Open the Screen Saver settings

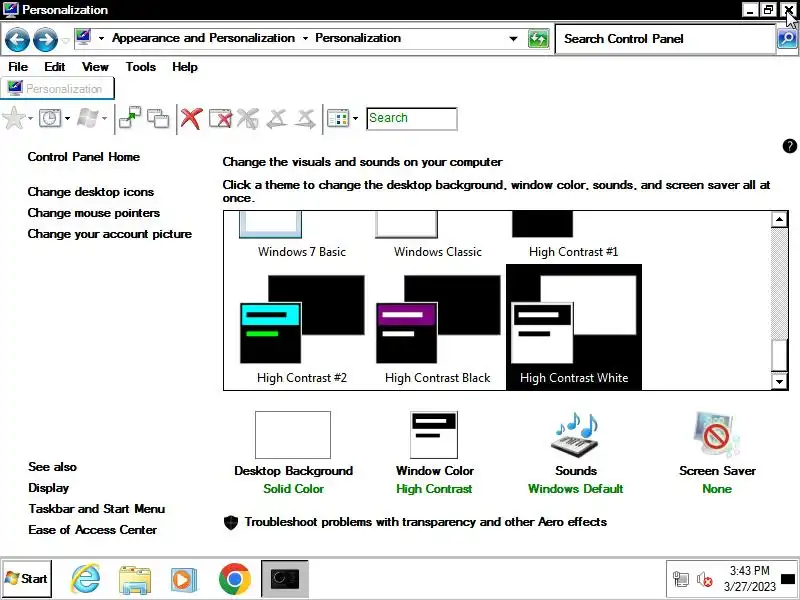717,453
